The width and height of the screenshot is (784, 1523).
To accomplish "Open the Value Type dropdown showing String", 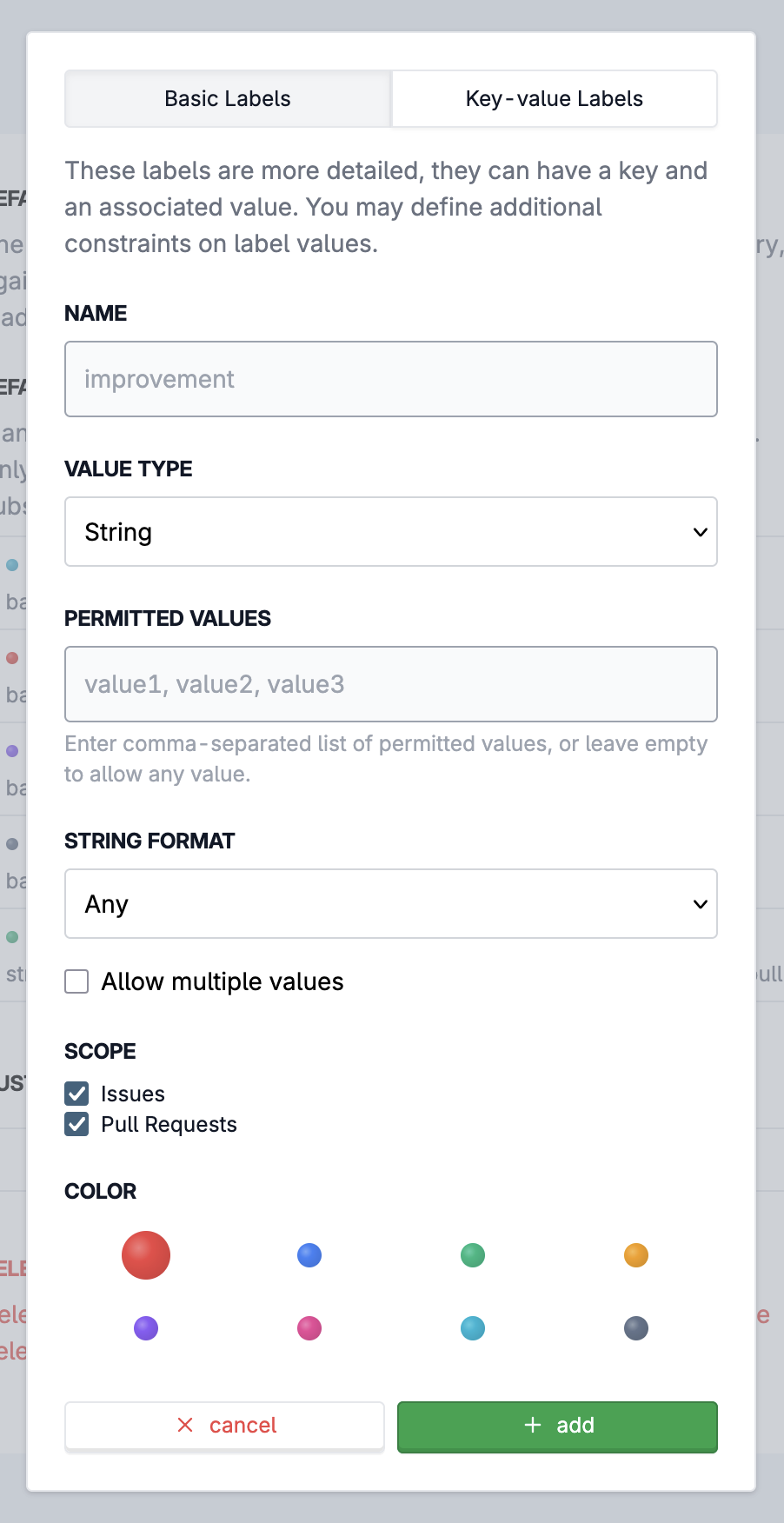I will tap(390, 531).
